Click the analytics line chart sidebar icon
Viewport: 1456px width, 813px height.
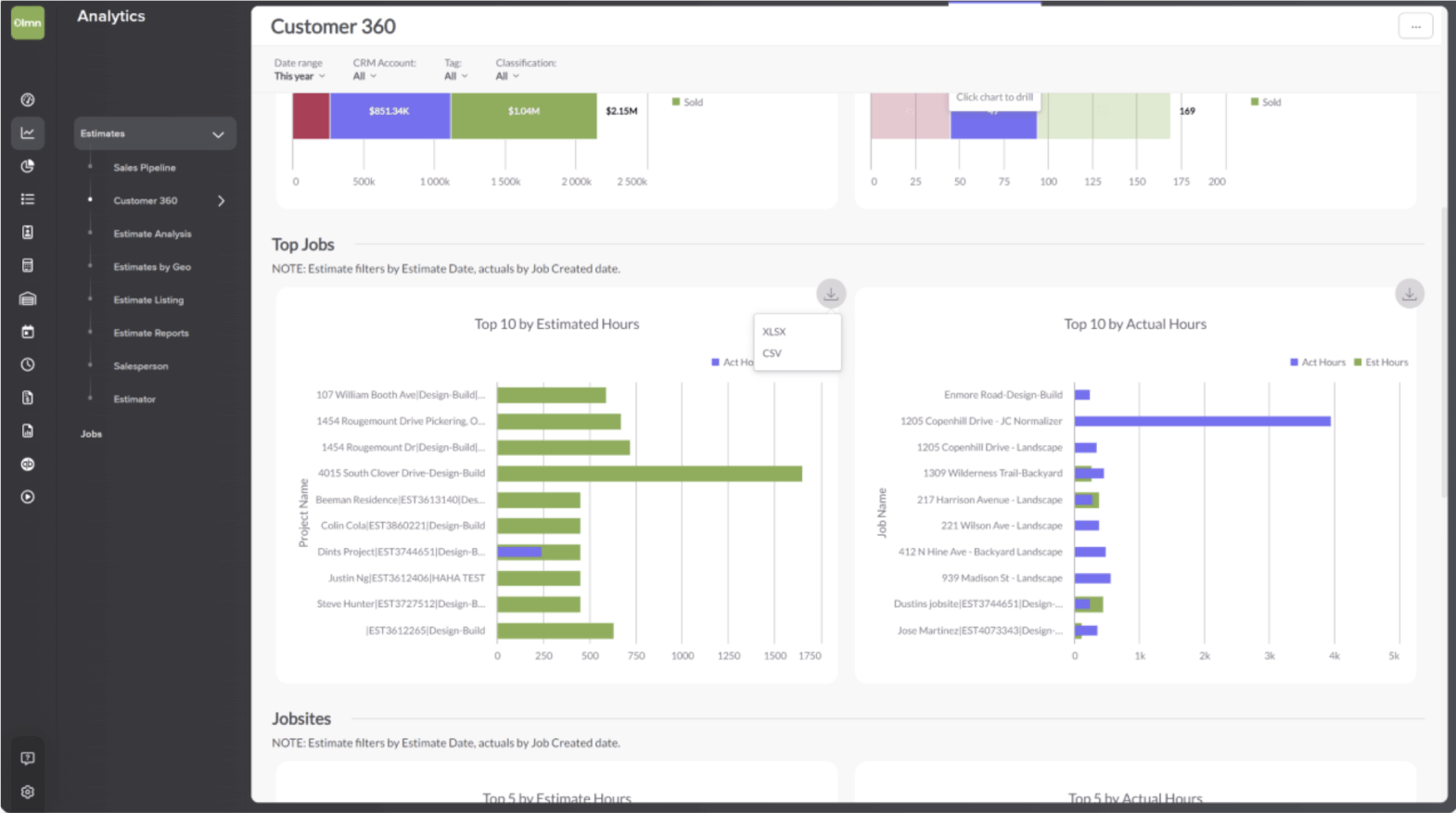pyautogui.click(x=28, y=133)
